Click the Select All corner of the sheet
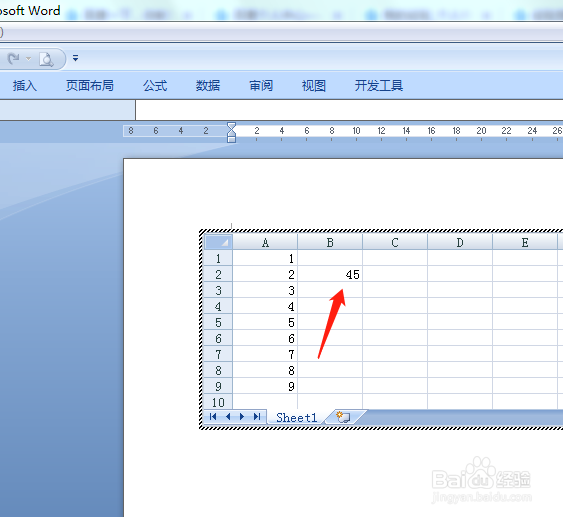 pyautogui.click(x=218, y=242)
